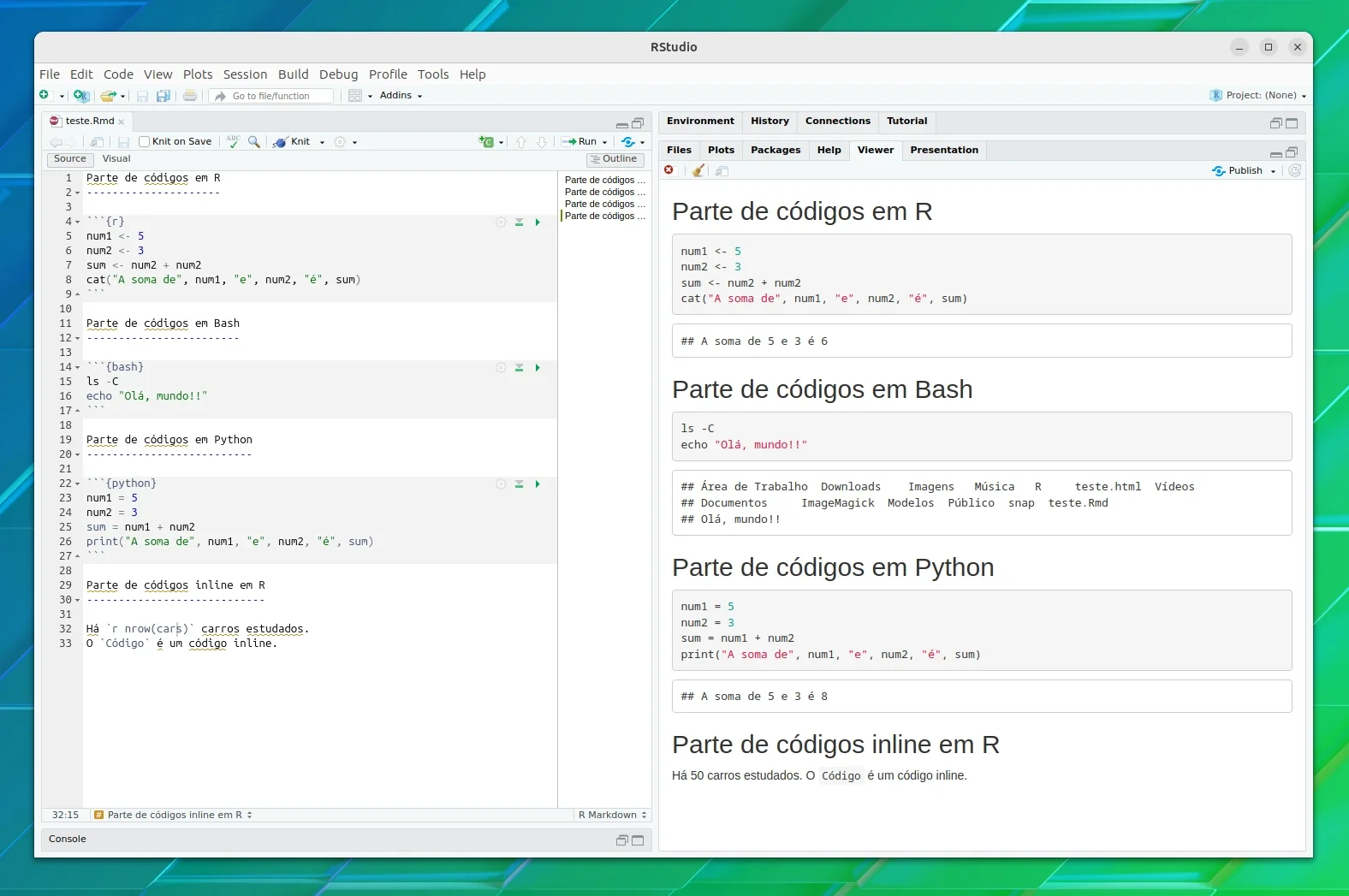
Task: Open the Session menu
Action: coord(245,74)
